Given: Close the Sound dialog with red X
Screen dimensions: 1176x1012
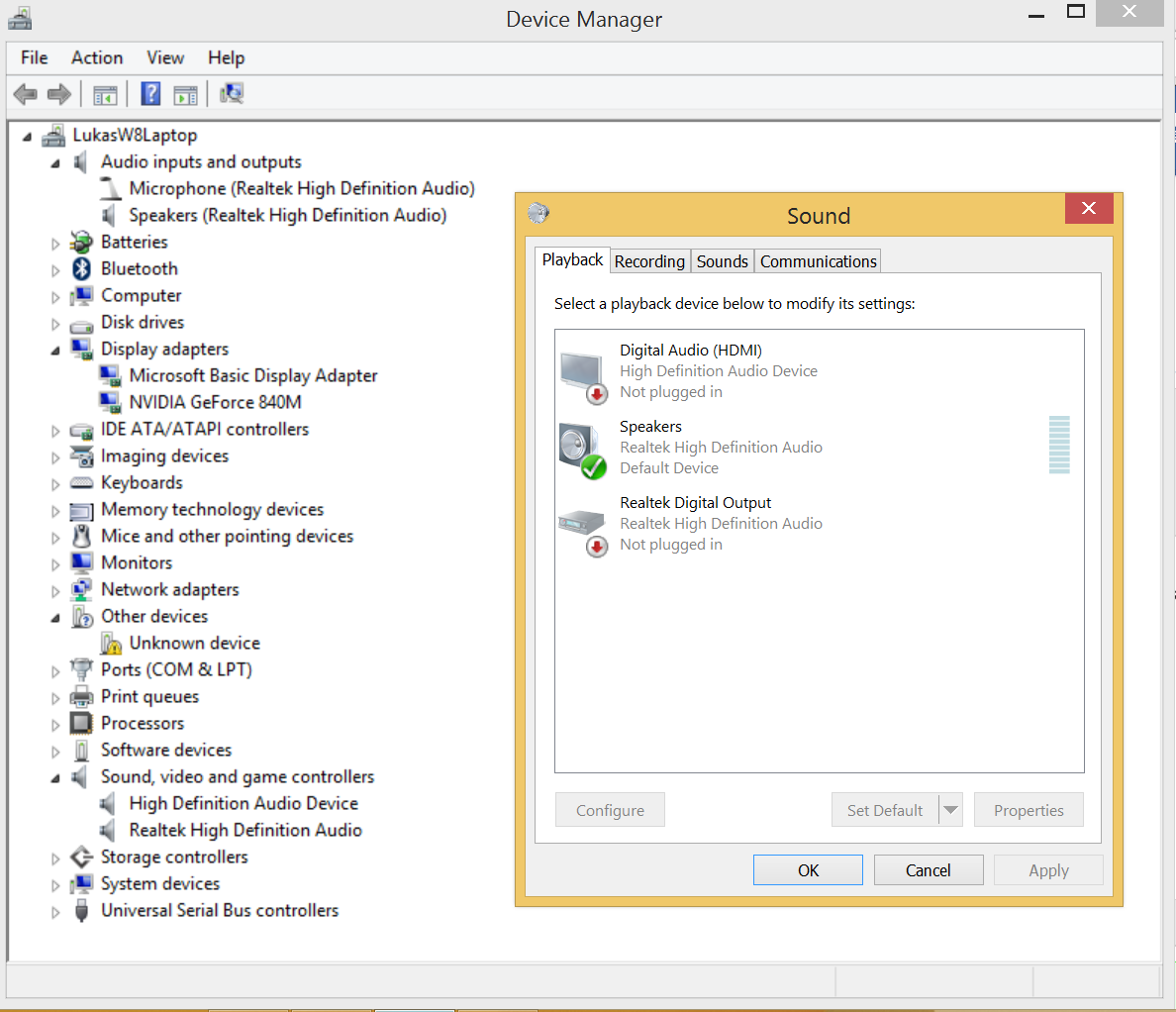Looking at the screenshot, I should click(1089, 208).
